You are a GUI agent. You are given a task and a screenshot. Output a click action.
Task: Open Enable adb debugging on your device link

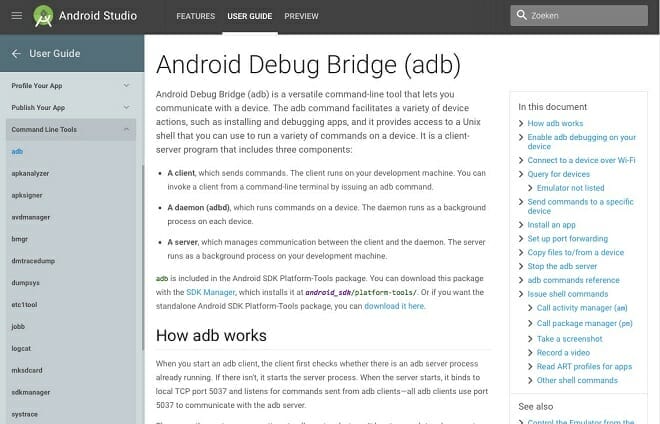click(x=582, y=142)
